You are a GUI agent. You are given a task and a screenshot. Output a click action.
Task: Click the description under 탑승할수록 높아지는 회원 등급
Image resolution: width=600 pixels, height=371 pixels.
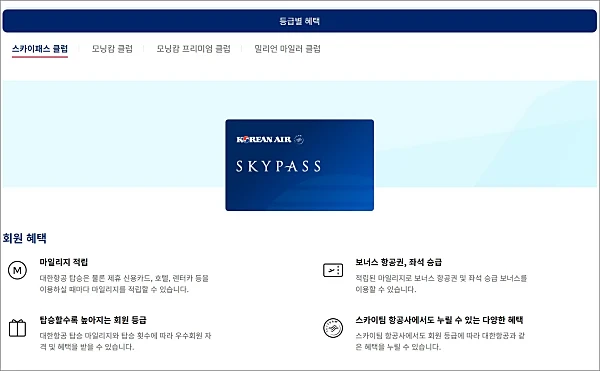[126, 341]
